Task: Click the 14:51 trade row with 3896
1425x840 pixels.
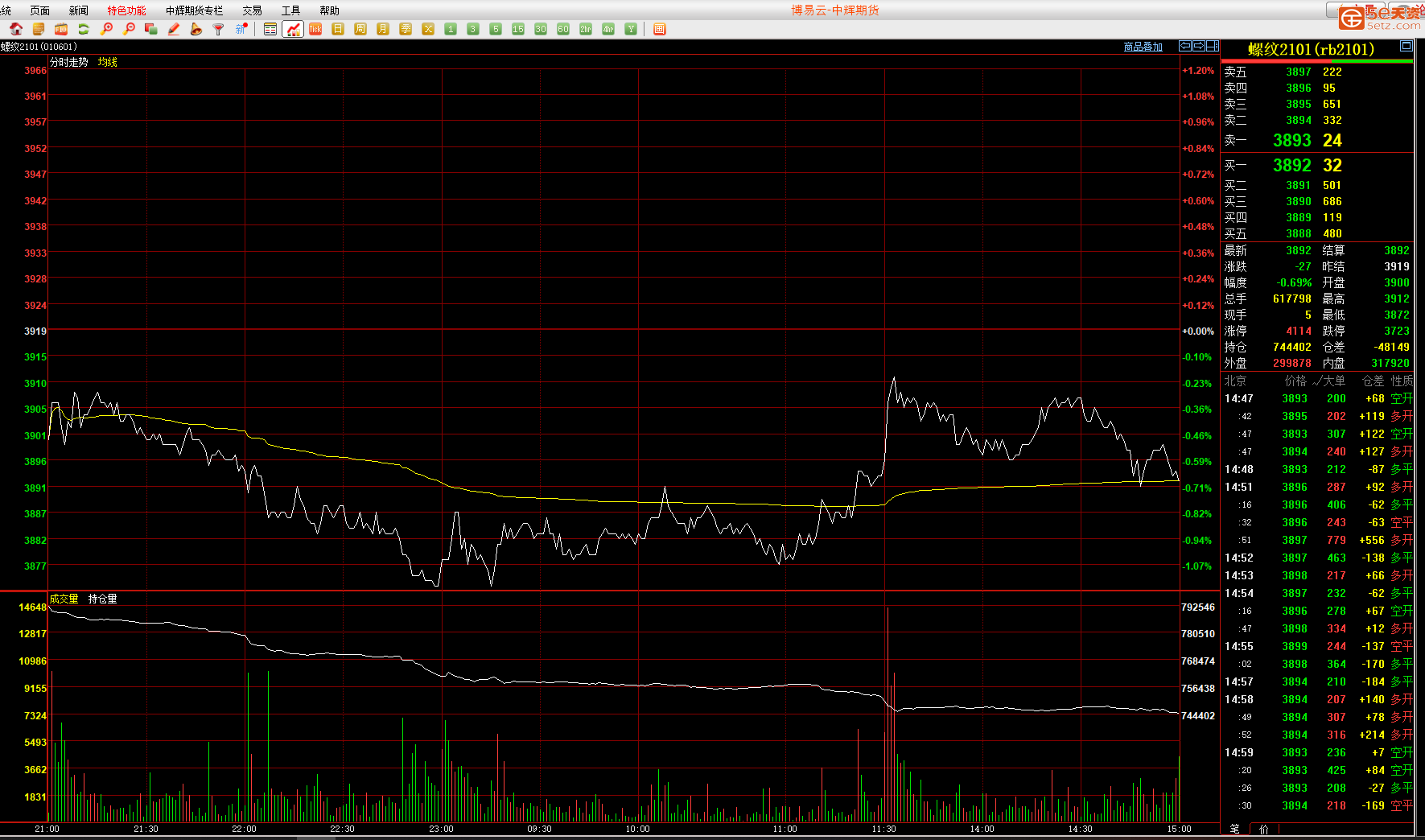Action: coord(1318,487)
